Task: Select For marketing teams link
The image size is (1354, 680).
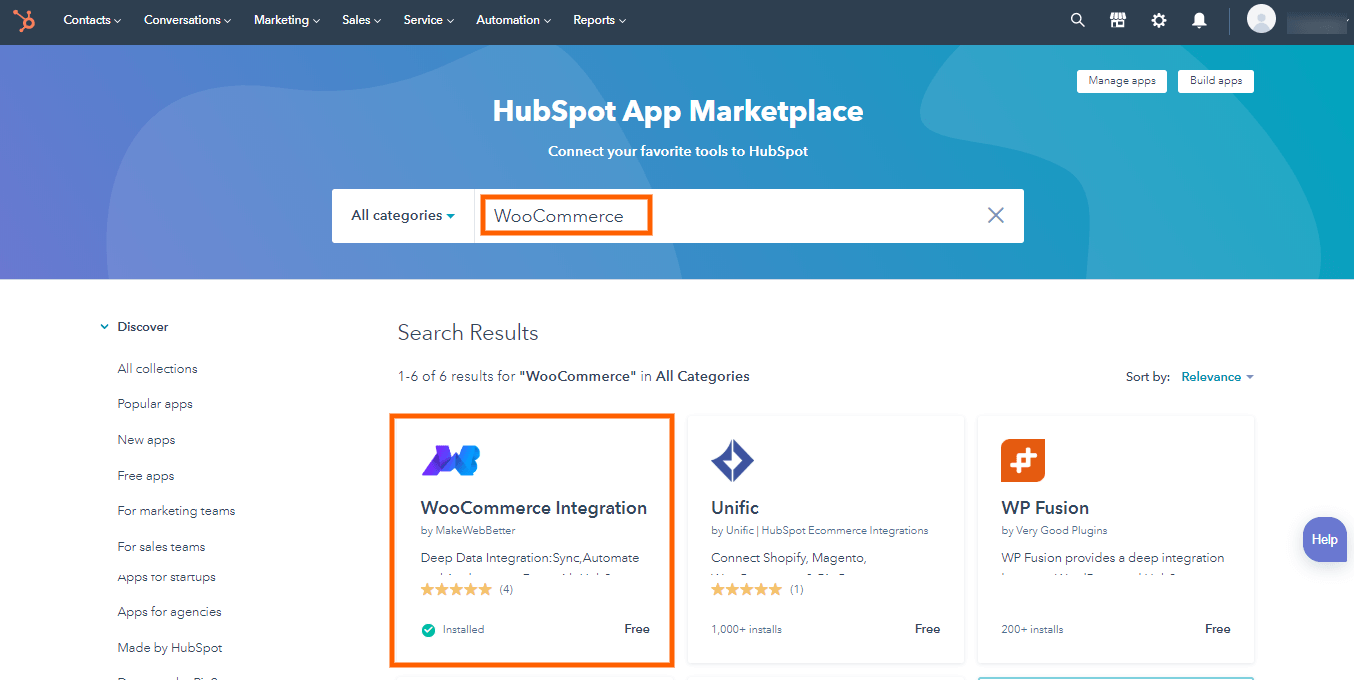Action: click(176, 511)
